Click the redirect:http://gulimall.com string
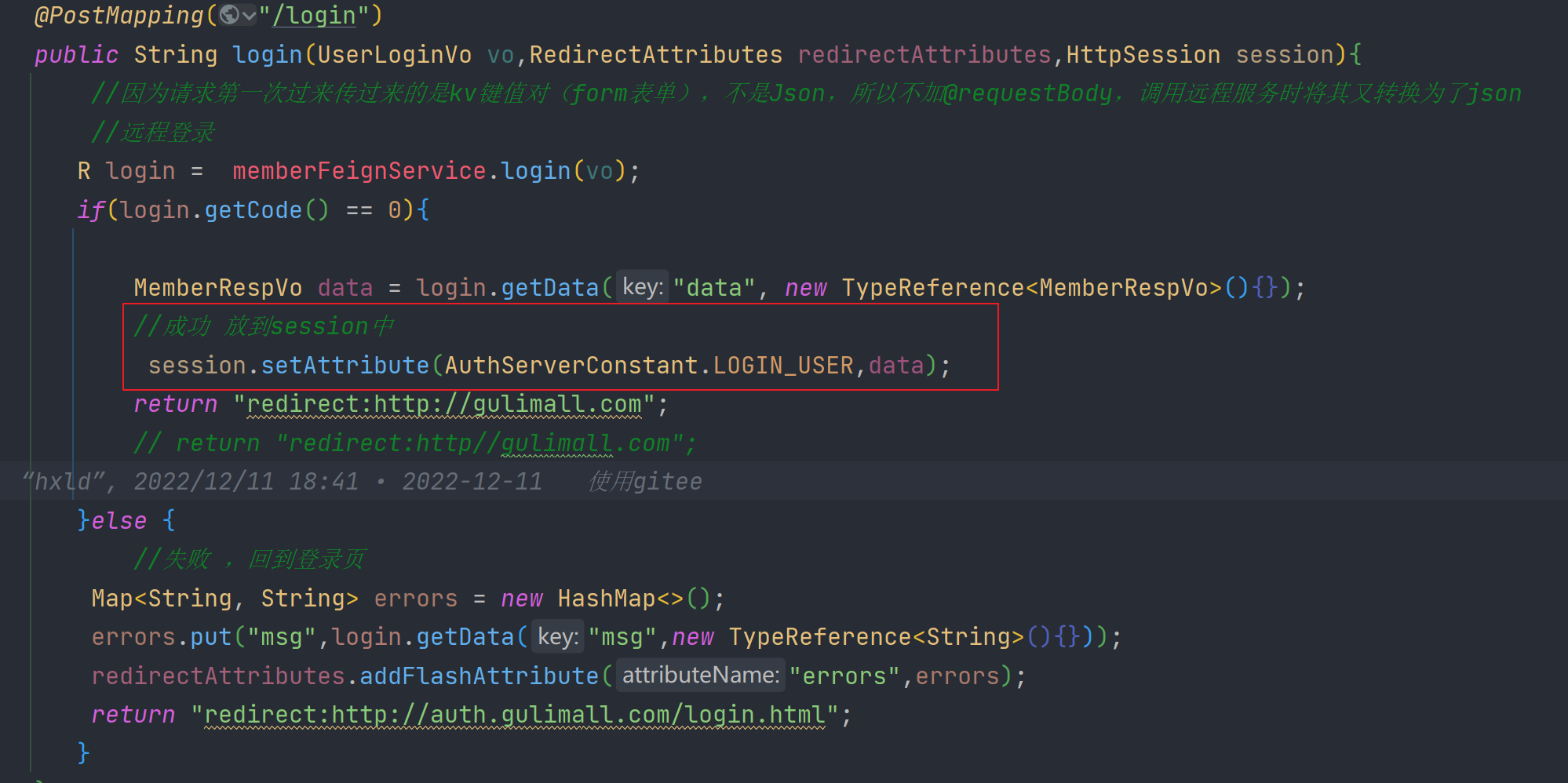This screenshot has height=783, width=1568. tap(444, 404)
